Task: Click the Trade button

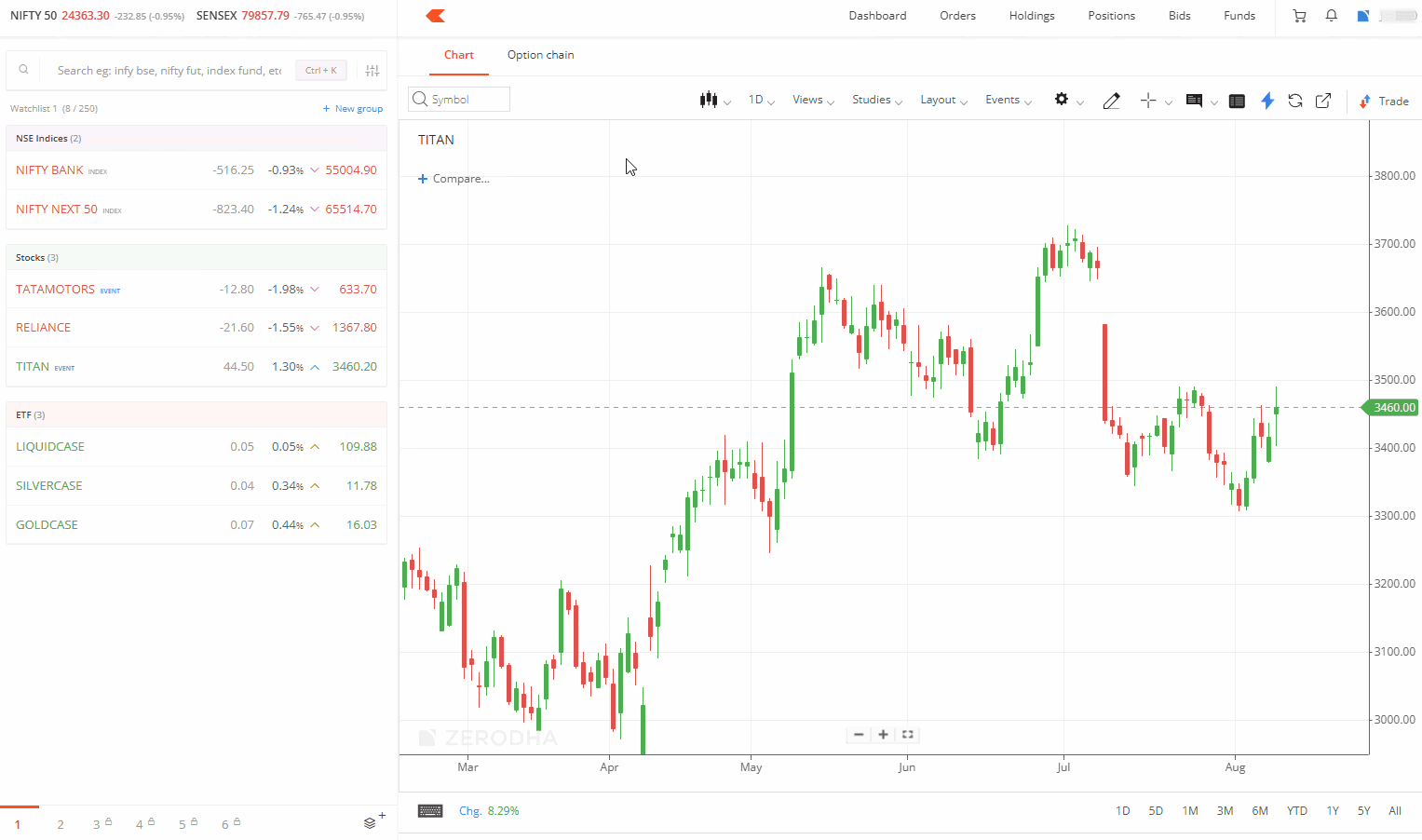Action: pyautogui.click(x=1384, y=101)
